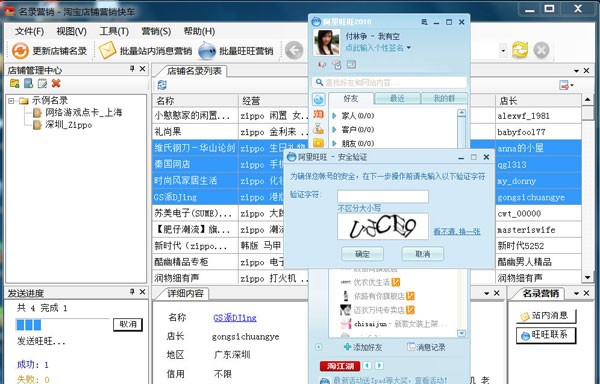Pin the 店铺管理中心 panel
Viewport: 600px width, 384px height.
point(132,69)
